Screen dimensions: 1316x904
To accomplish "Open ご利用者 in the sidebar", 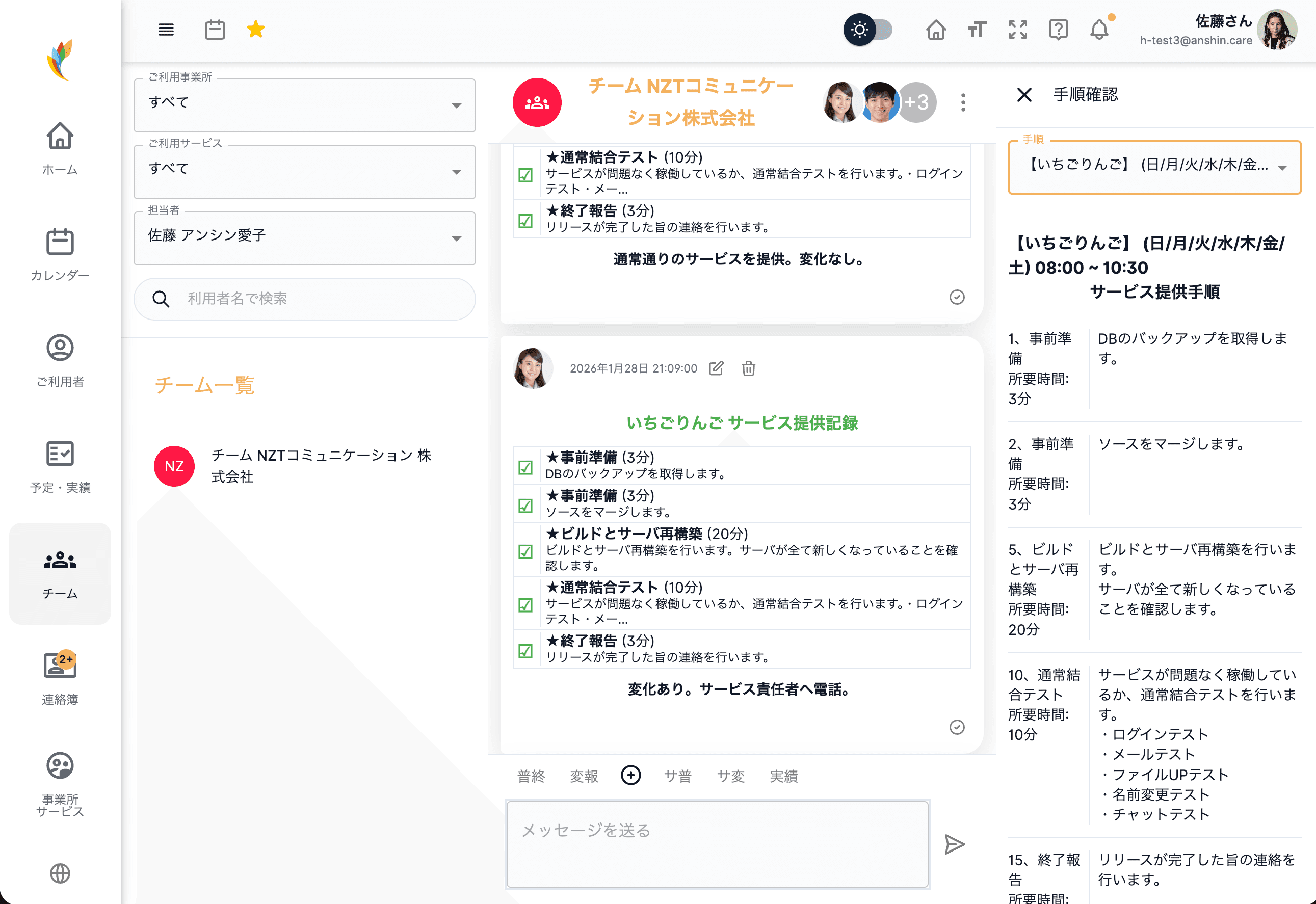I will (x=60, y=361).
